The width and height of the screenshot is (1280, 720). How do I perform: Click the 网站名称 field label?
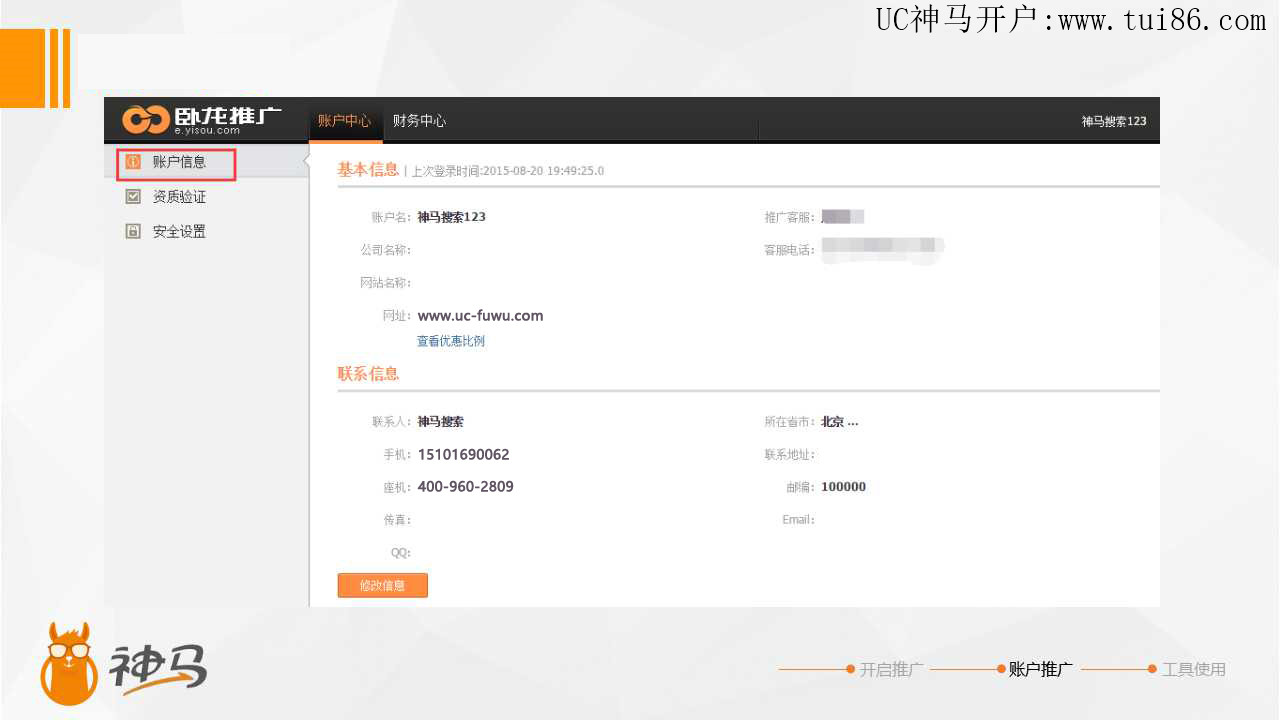386,283
